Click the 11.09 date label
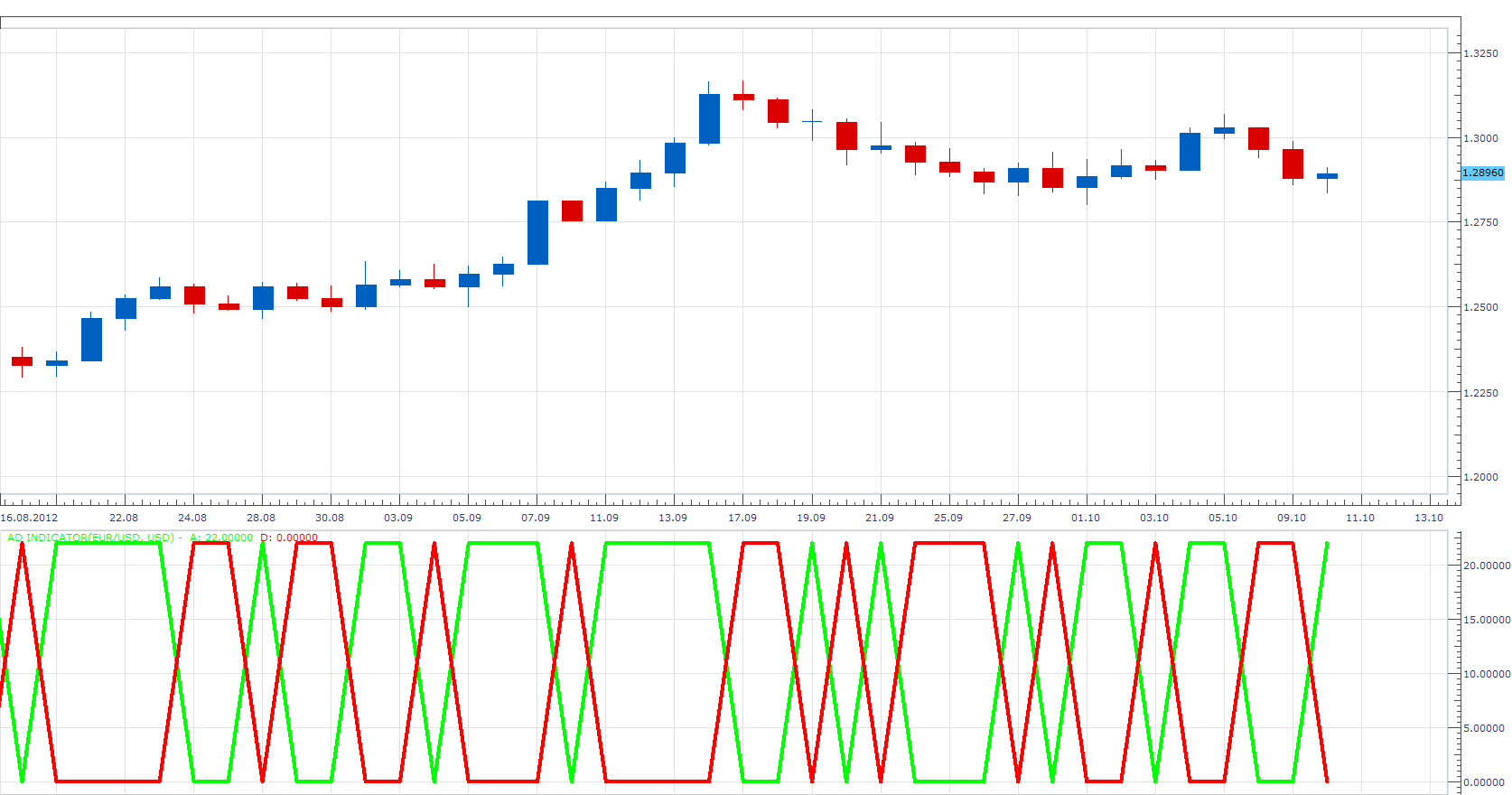The image size is (1512, 795). coord(604,518)
